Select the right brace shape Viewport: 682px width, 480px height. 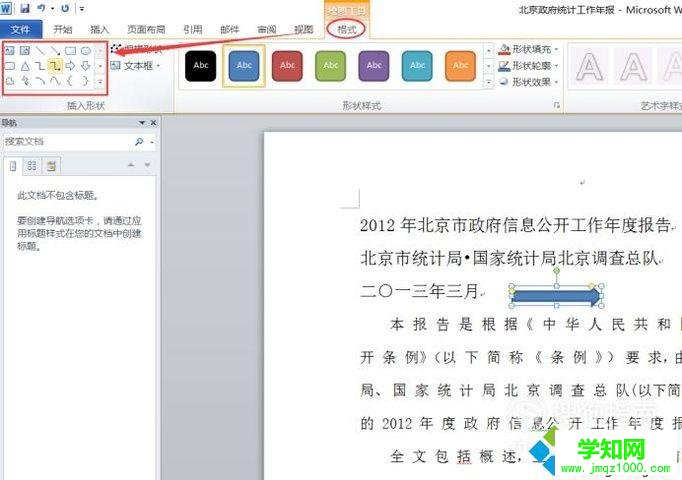coord(86,81)
